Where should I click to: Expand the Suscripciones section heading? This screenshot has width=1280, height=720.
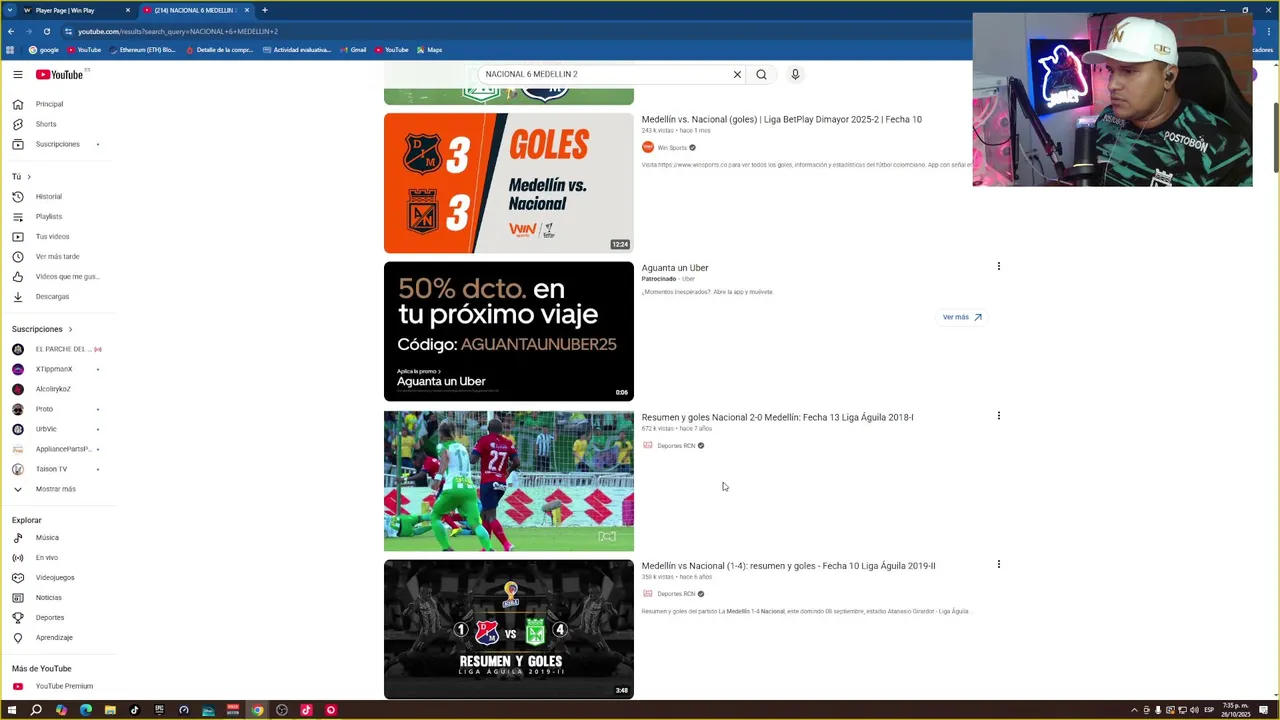point(42,329)
